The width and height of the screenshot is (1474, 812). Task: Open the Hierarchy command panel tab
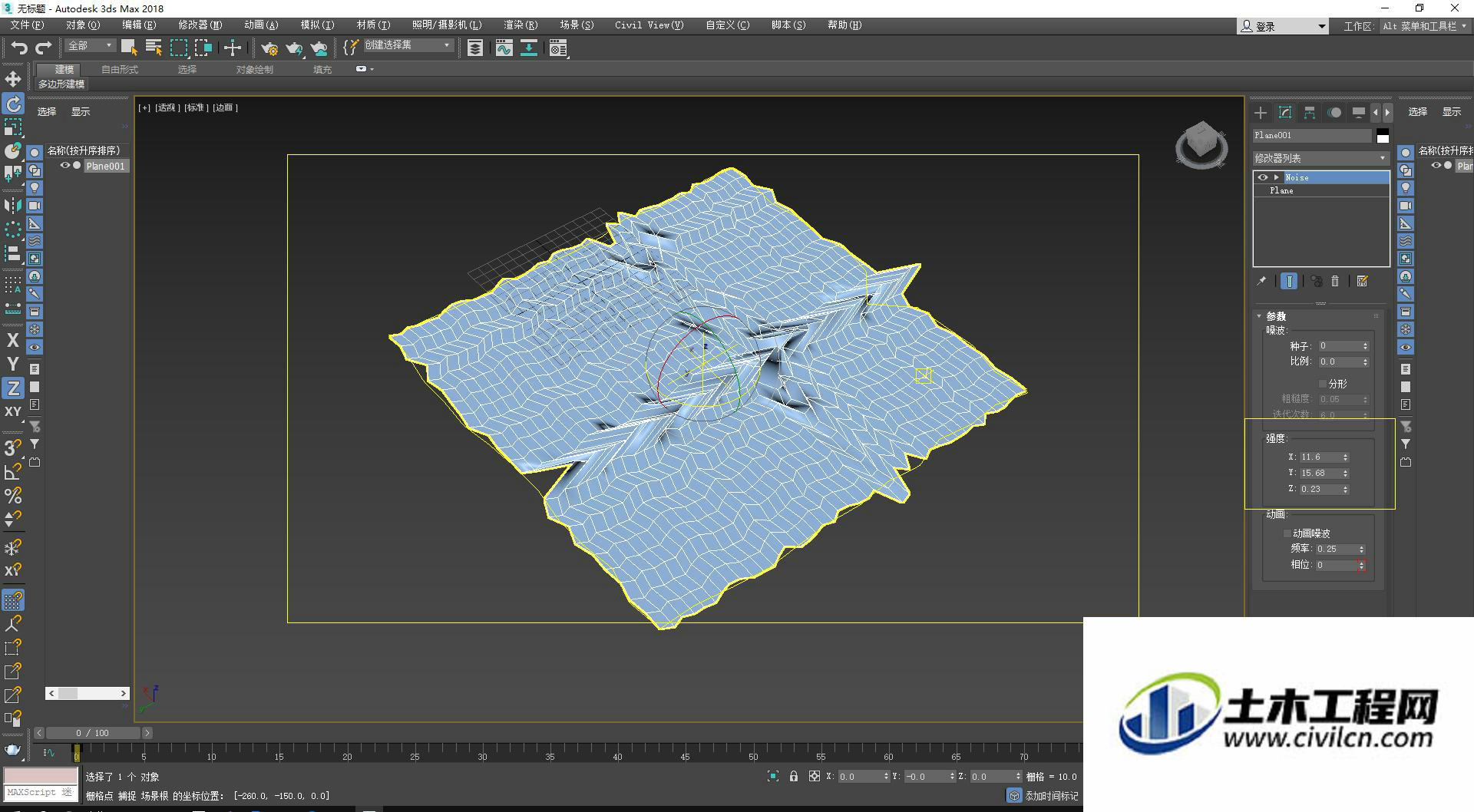point(1310,113)
